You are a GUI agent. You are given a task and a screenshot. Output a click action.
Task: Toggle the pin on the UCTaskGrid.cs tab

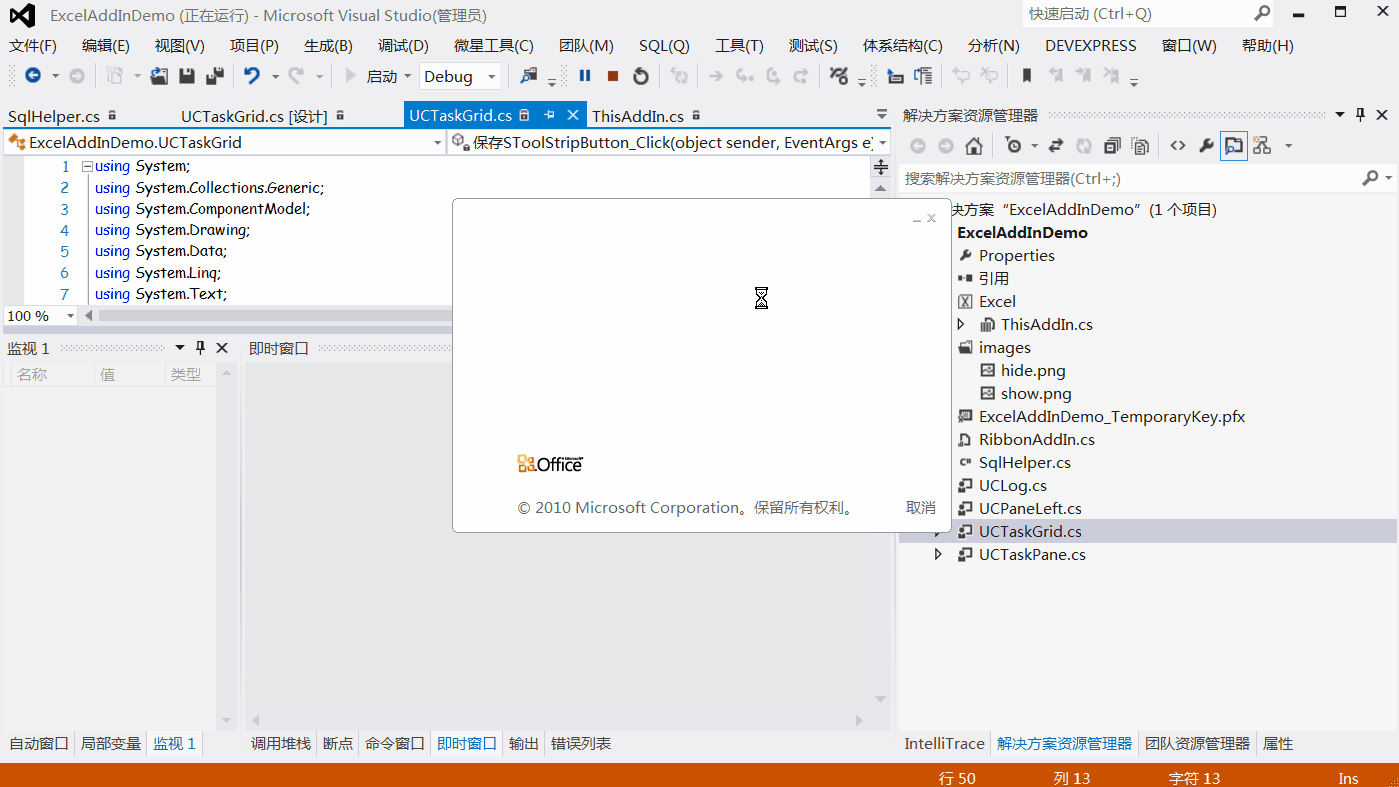tap(549, 116)
